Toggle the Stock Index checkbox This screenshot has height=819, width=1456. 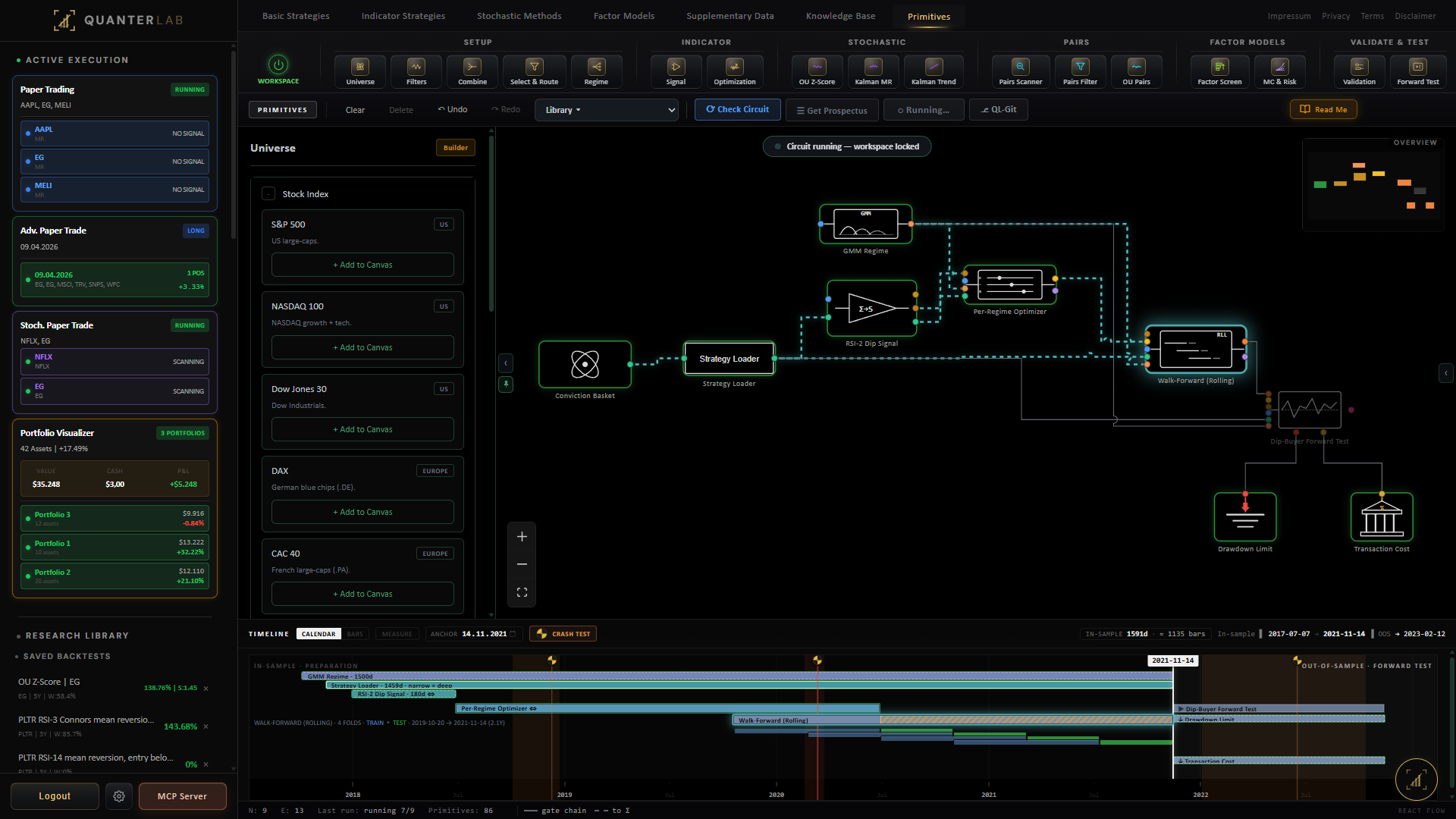point(268,194)
